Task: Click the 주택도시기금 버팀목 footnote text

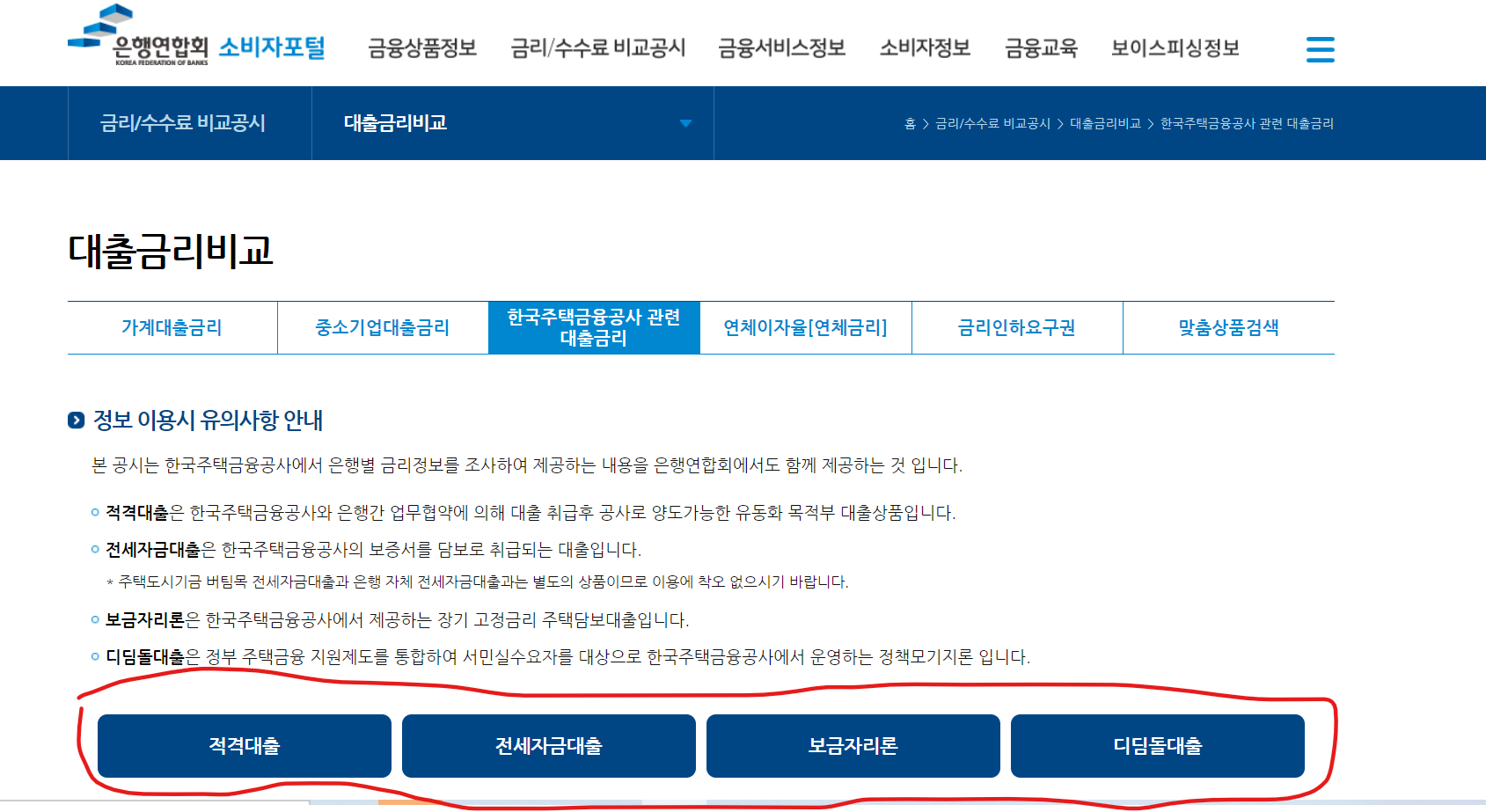Action: click(x=478, y=582)
